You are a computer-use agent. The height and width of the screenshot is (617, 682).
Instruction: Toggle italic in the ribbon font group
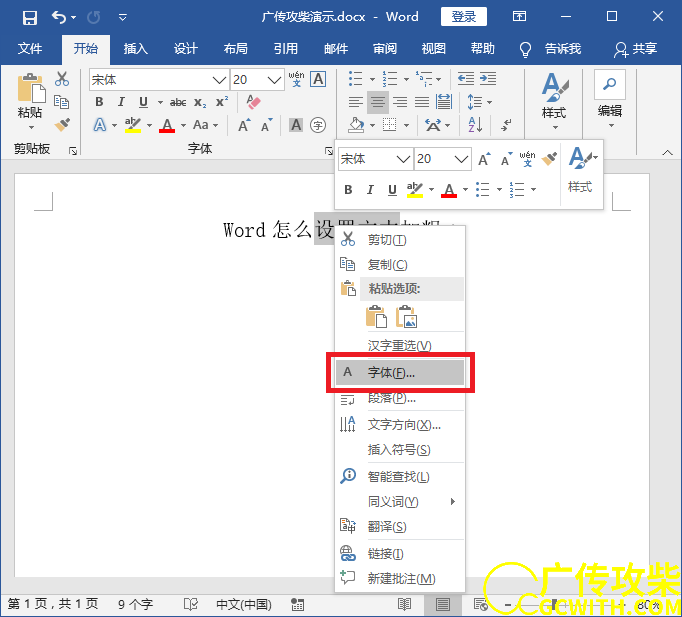coord(121,102)
